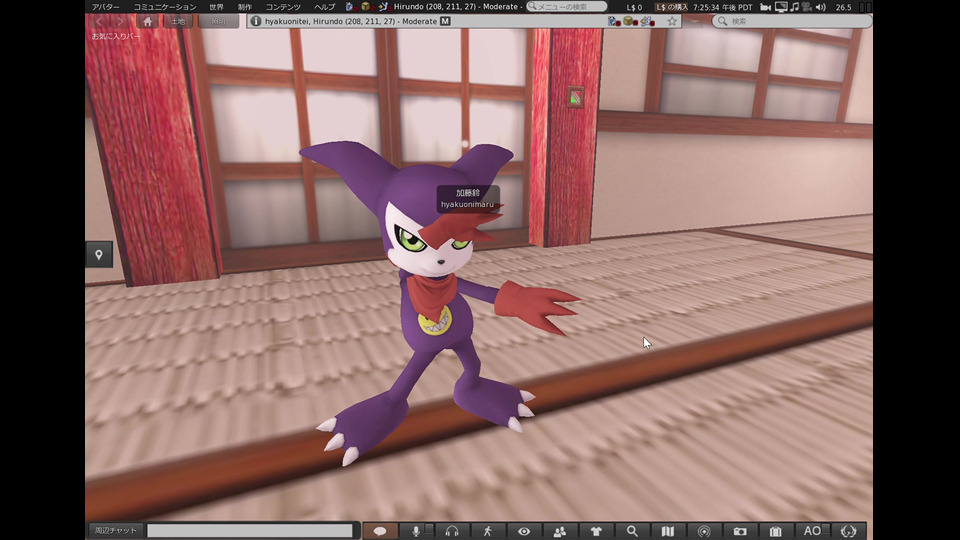
Task: Click the 照明 lighting button
Action: pyautogui.click(x=219, y=21)
